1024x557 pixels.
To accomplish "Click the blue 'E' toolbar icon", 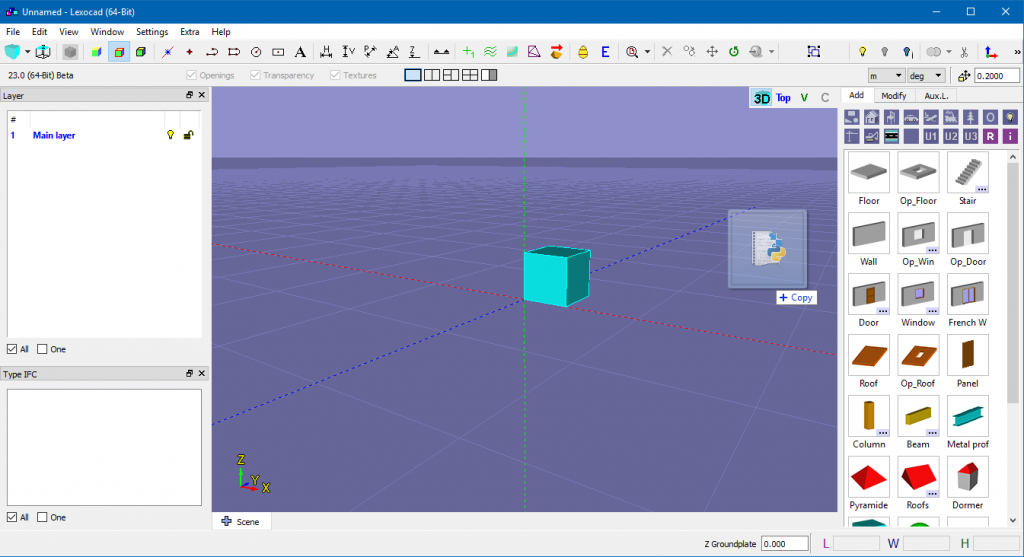I will point(605,52).
